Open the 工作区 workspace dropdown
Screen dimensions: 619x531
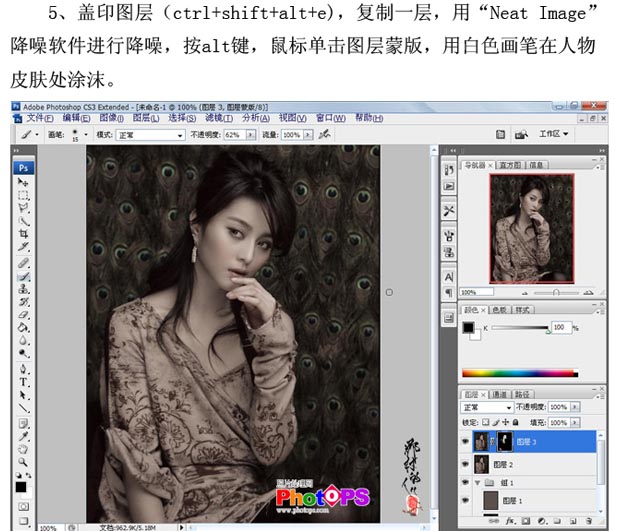[x=553, y=134]
